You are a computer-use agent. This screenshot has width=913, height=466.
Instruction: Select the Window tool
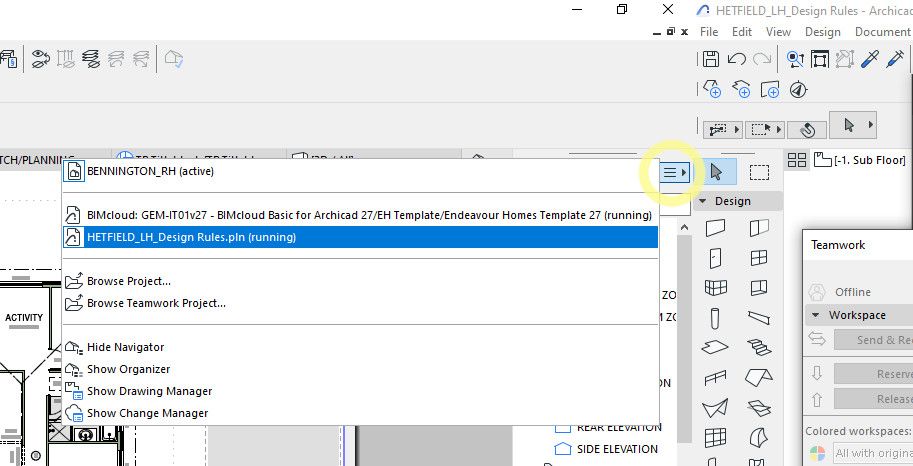759,257
